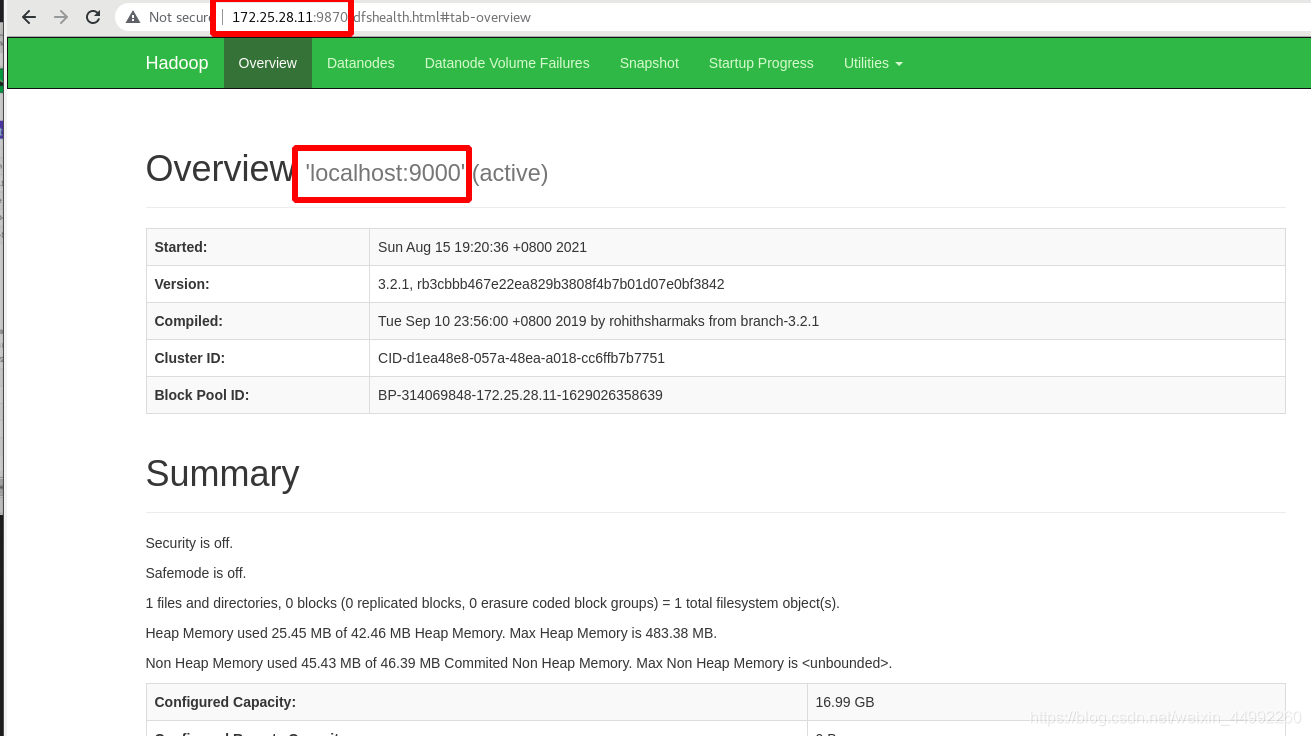The height and width of the screenshot is (736, 1311).
Task: Click the Not secure warning icon
Action: coord(133,17)
